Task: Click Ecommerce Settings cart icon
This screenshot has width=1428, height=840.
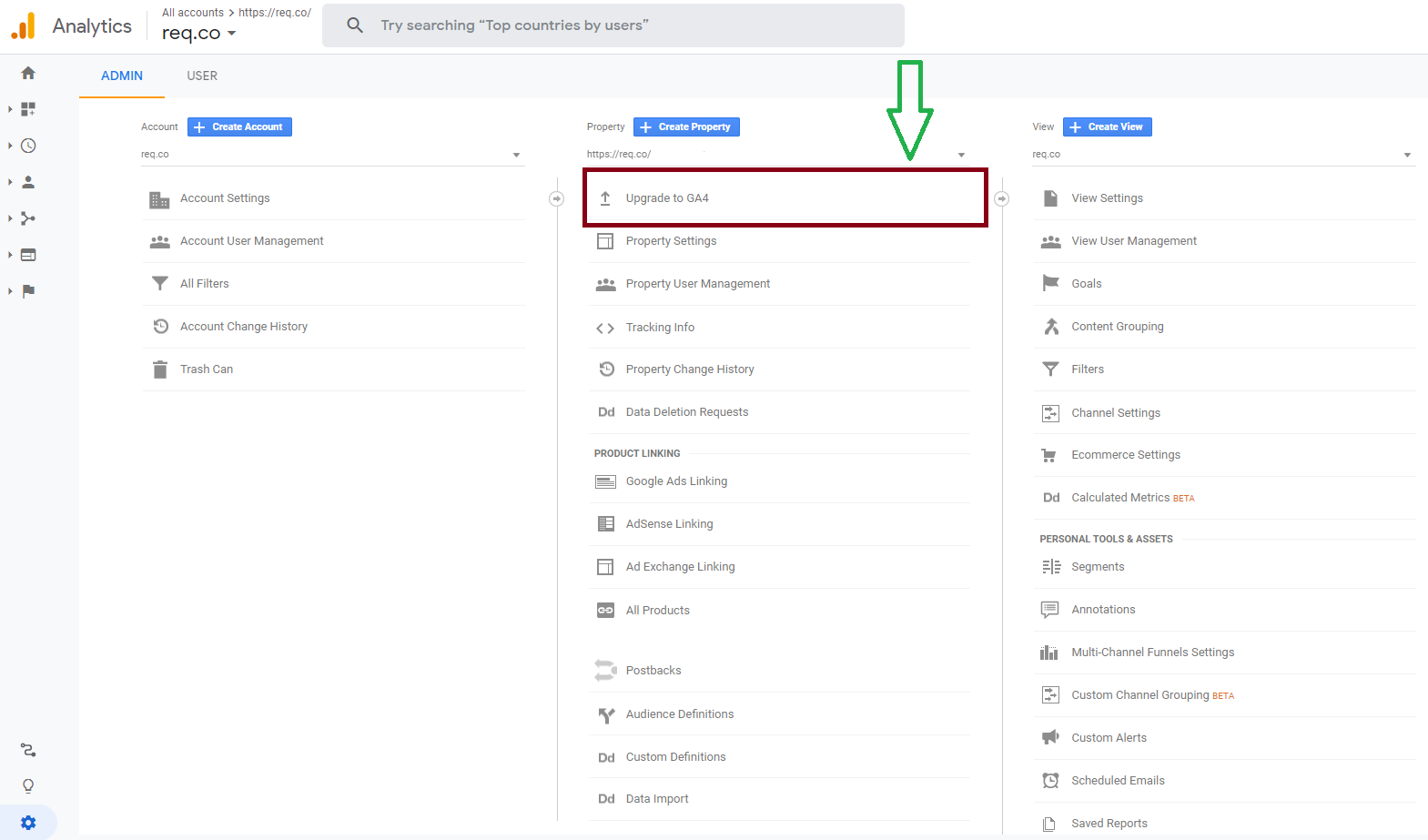Action: click(x=1049, y=455)
